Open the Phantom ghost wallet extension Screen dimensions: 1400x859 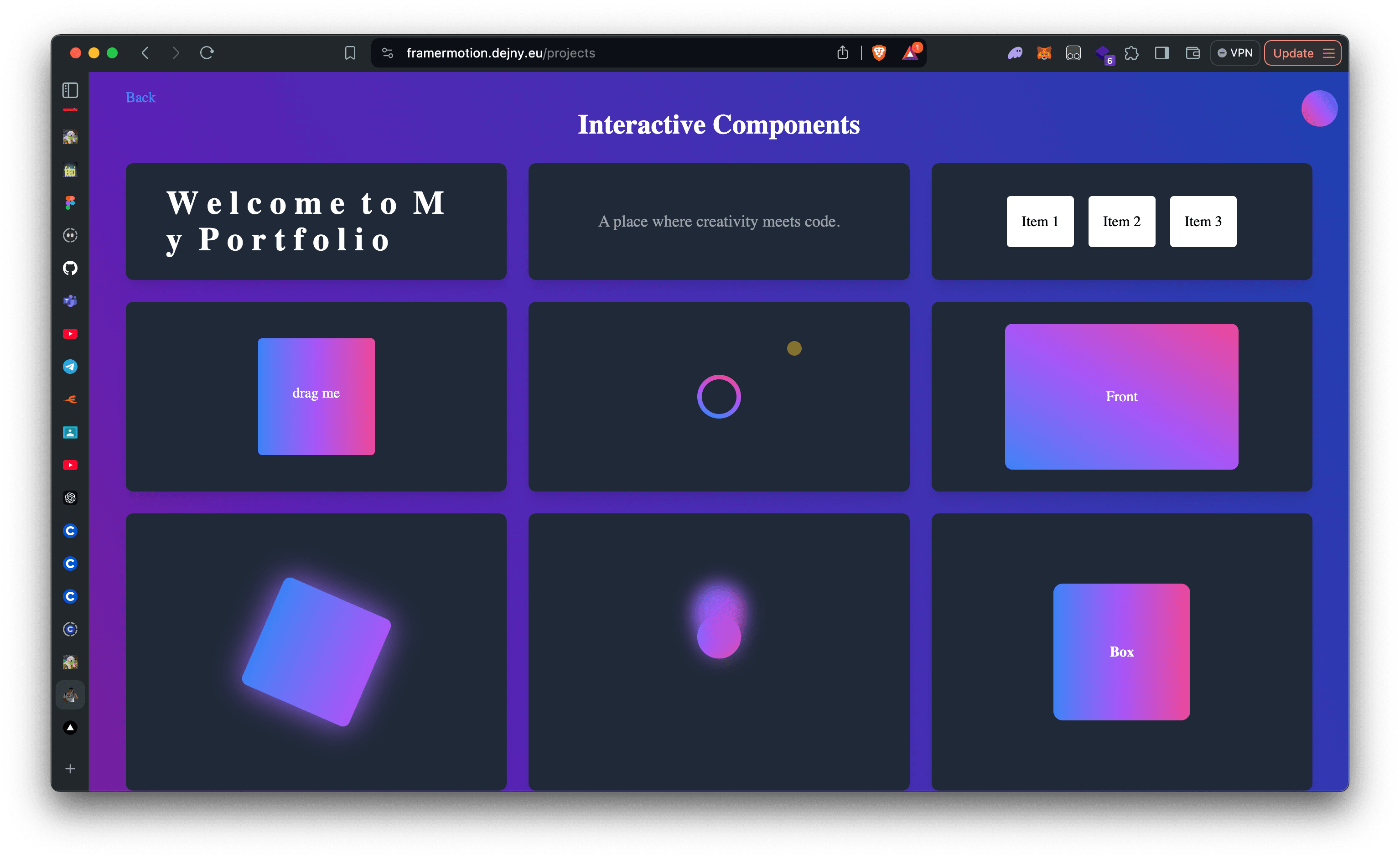point(1015,53)
